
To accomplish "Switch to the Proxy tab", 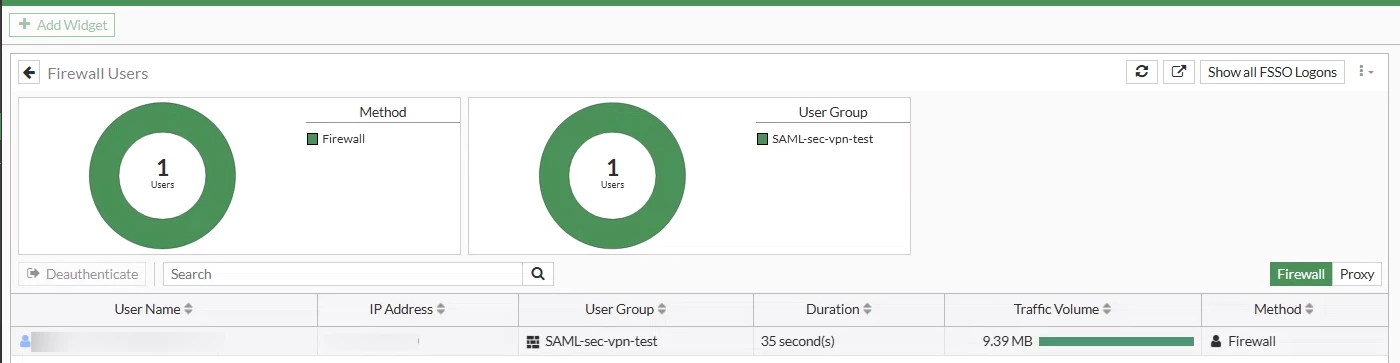I will (1357, 274).
